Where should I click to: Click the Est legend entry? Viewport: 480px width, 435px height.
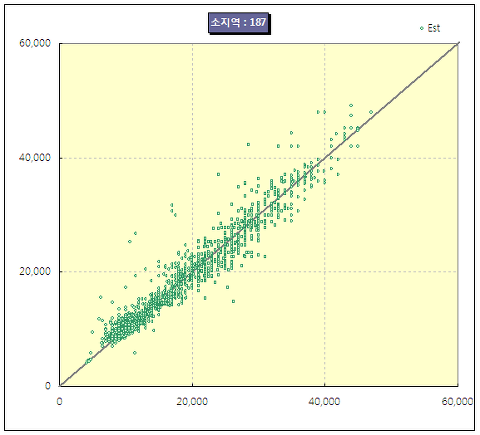[430, 28]
